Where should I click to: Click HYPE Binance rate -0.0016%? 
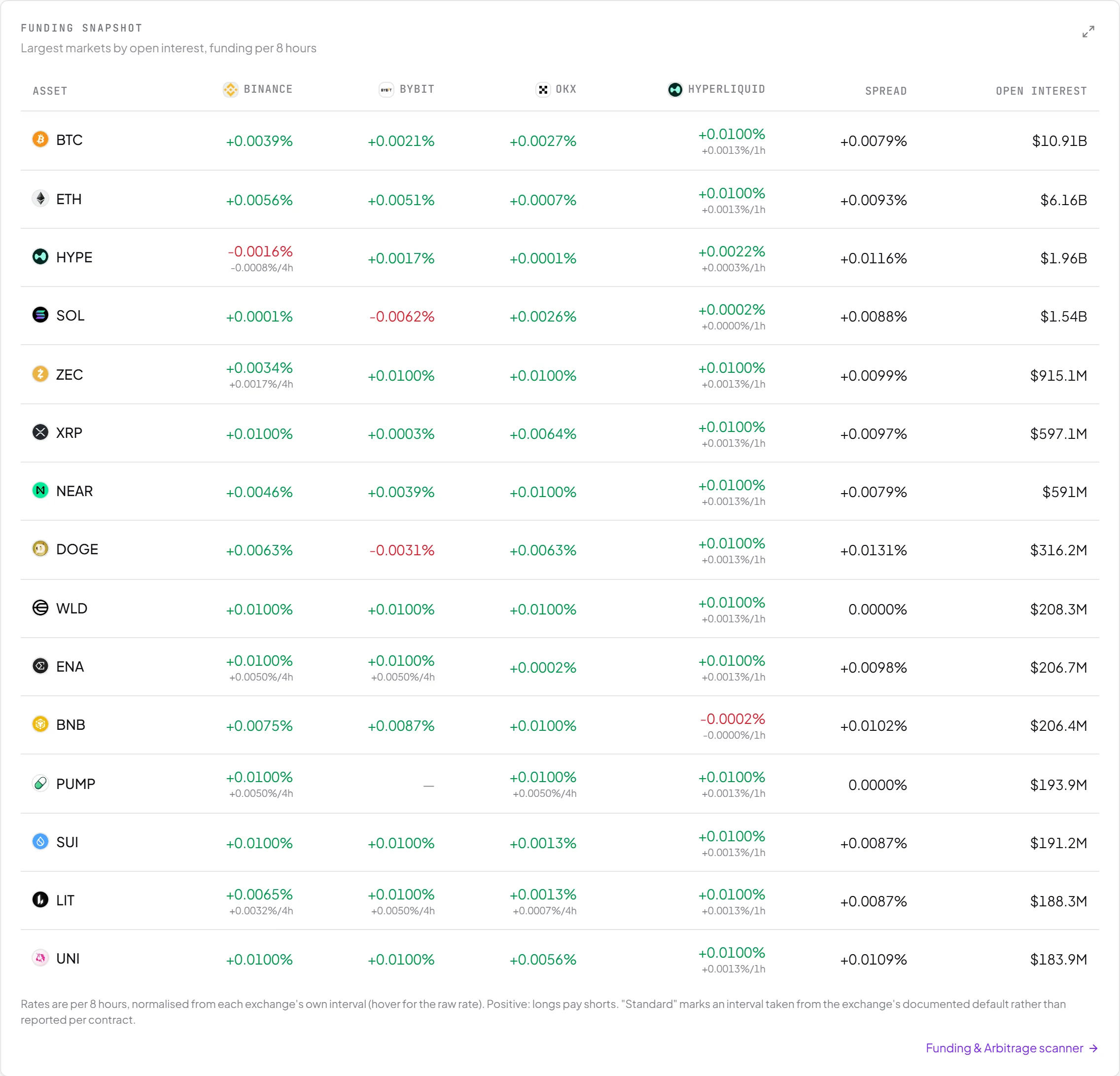[261, 251]
